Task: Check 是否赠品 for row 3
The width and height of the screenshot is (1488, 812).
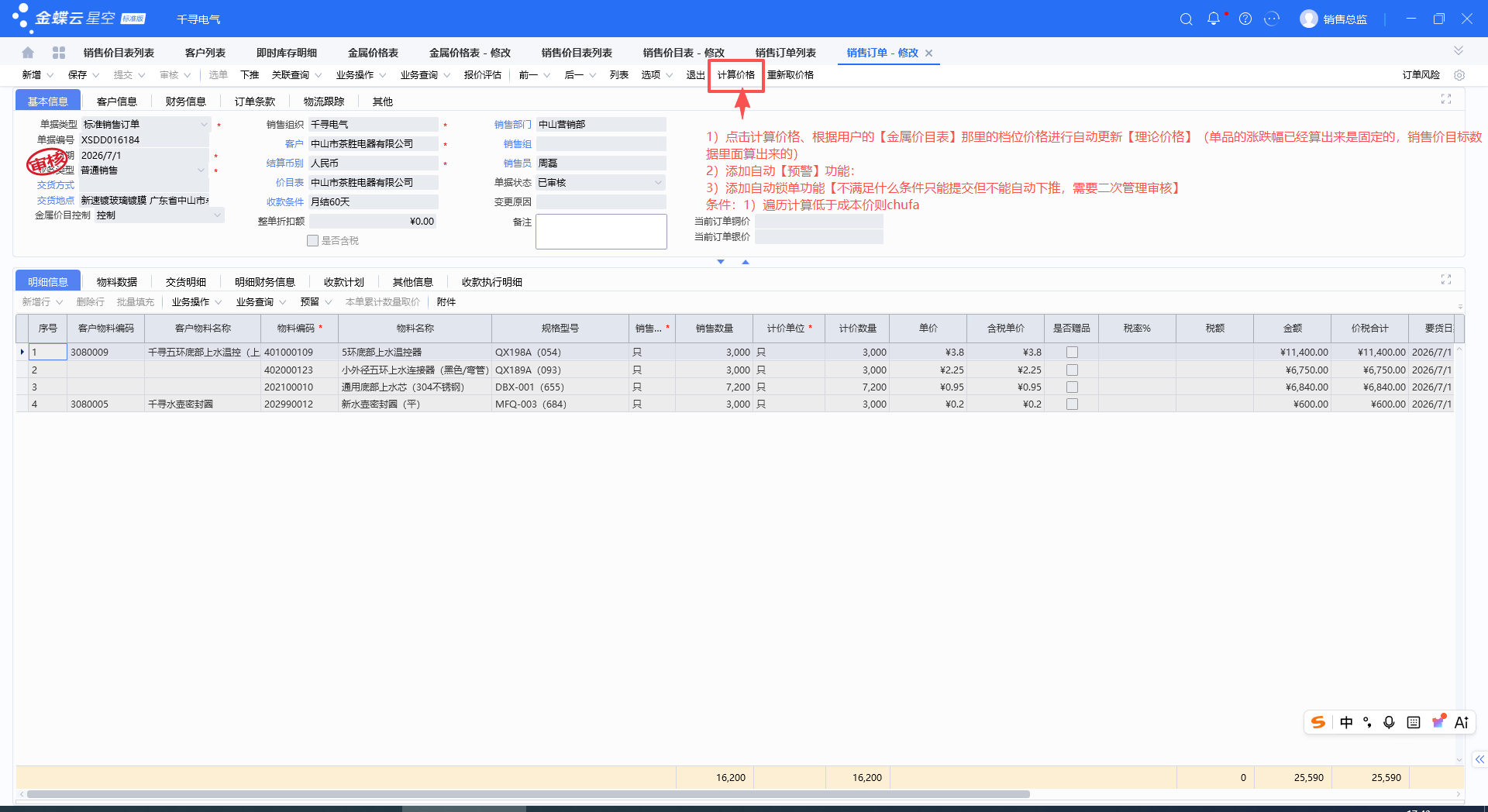Action: pos(1072,387)
